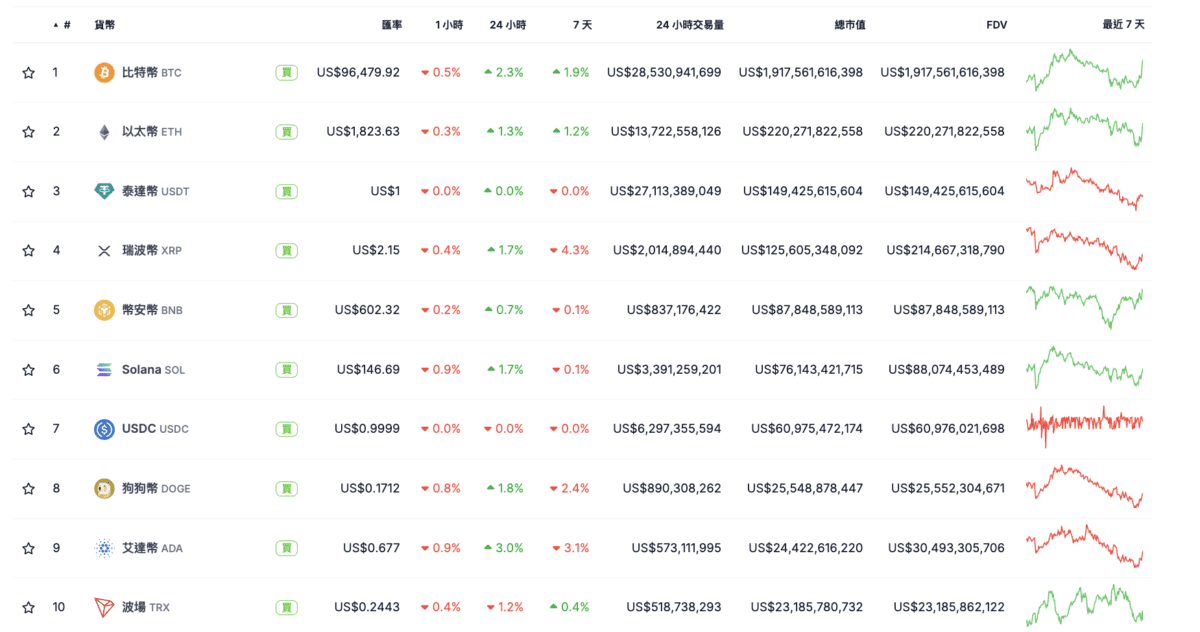Click the buy button for ETH
This screenshot has width=1200, height=632.
[x=287, y=132]
